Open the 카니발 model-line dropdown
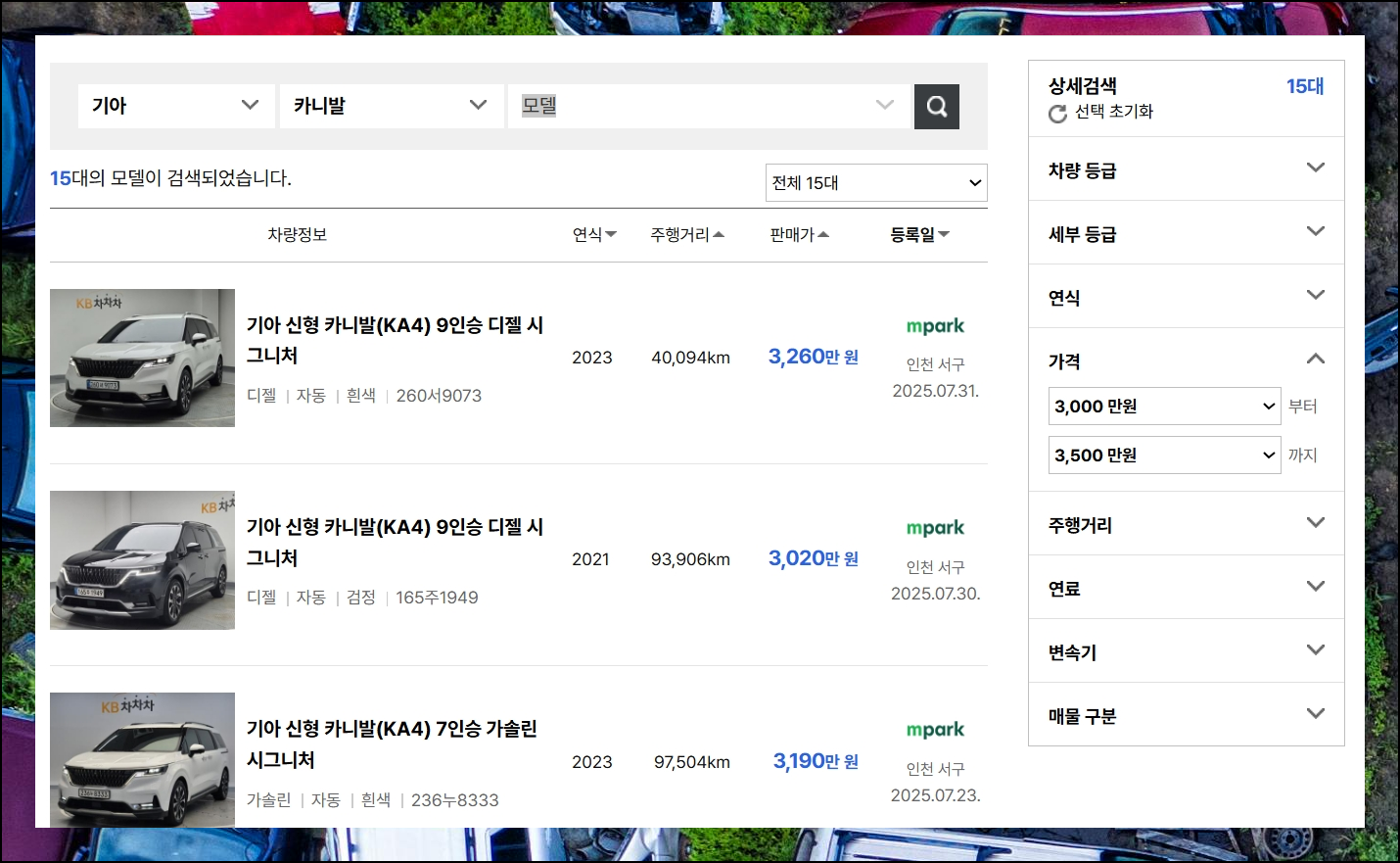This screenshot has width=1400, height=863. point(392,106)
